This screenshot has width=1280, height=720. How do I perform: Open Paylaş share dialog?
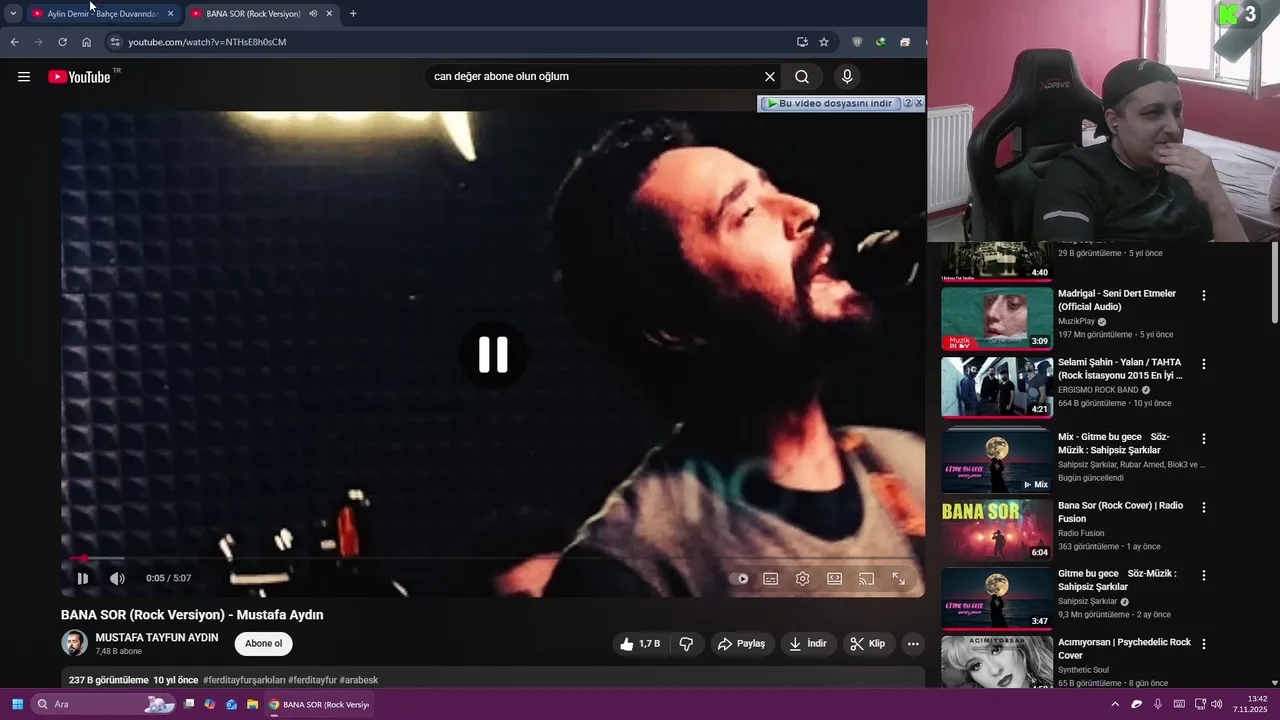(x=741, y=644)
